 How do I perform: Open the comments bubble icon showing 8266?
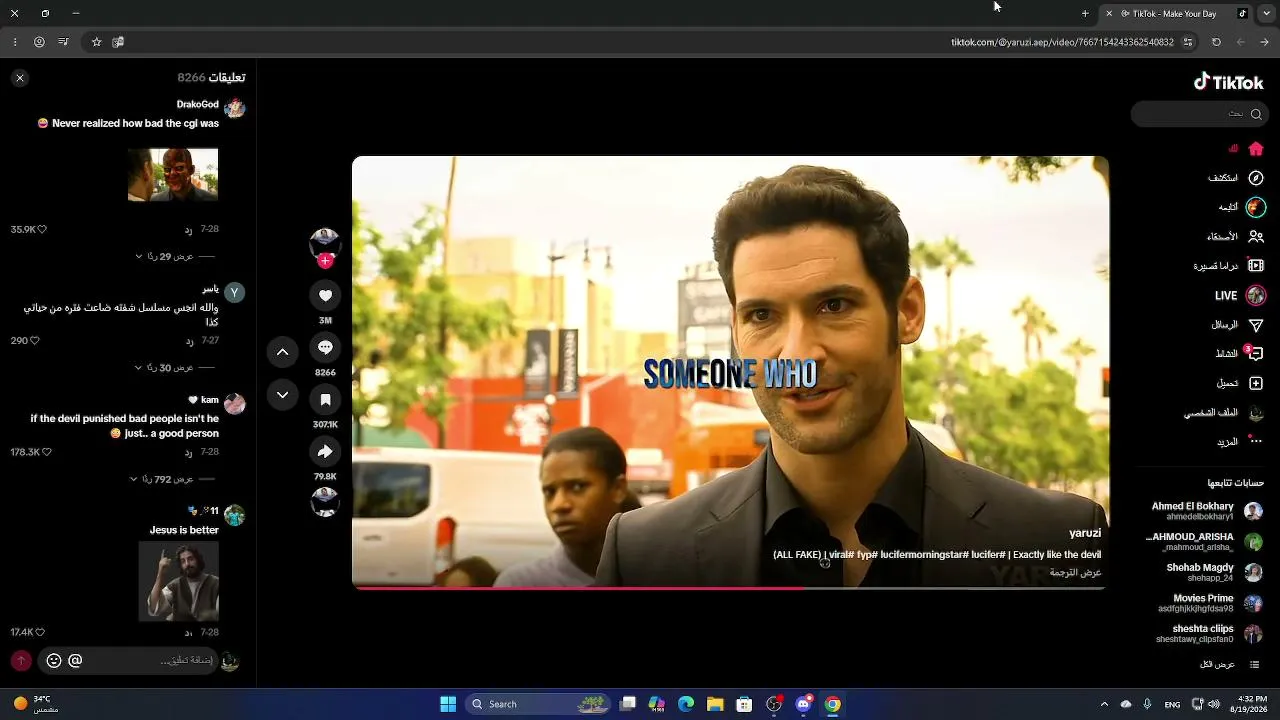(325, 347)
